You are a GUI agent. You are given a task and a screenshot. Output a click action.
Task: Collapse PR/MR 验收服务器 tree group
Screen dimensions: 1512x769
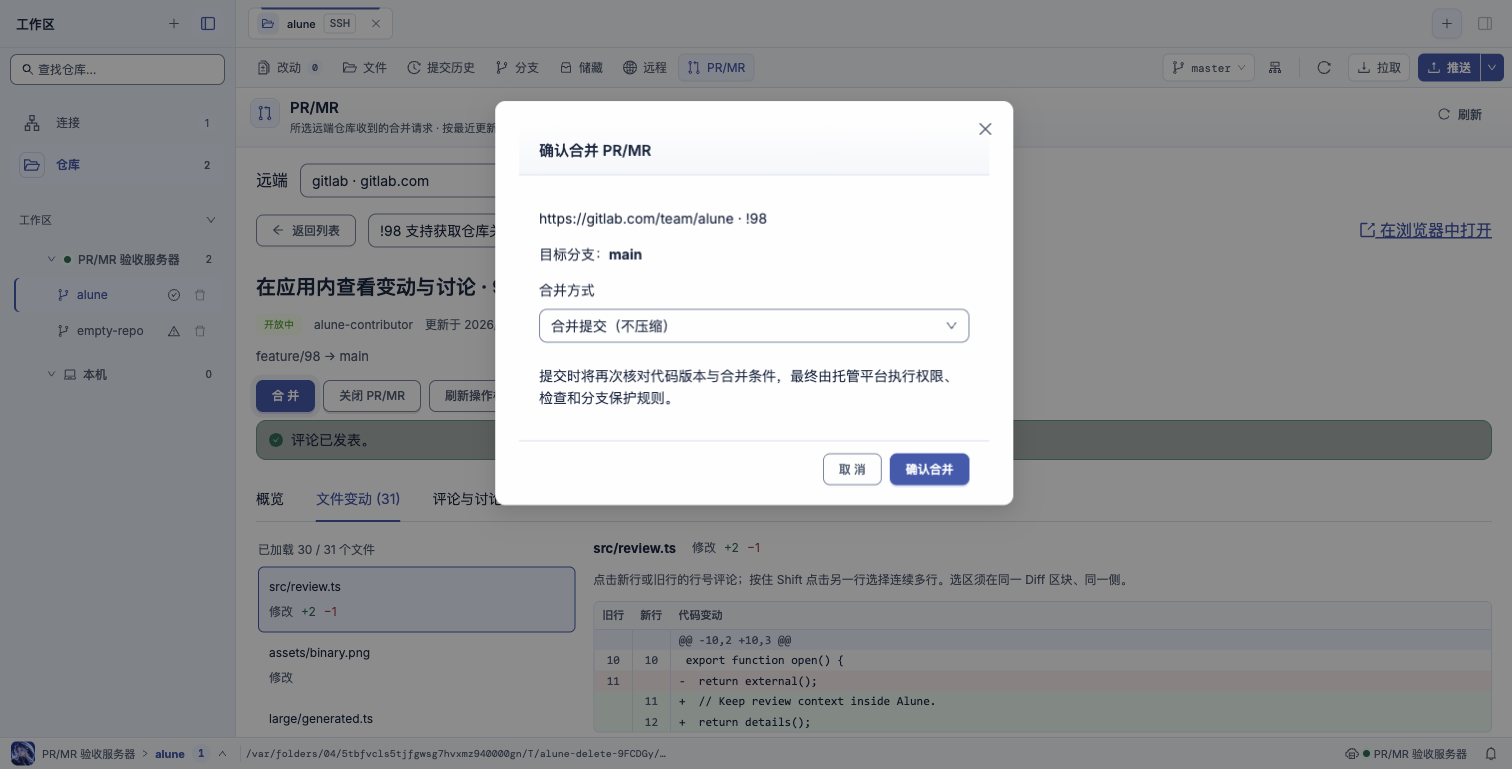(52, 259)
